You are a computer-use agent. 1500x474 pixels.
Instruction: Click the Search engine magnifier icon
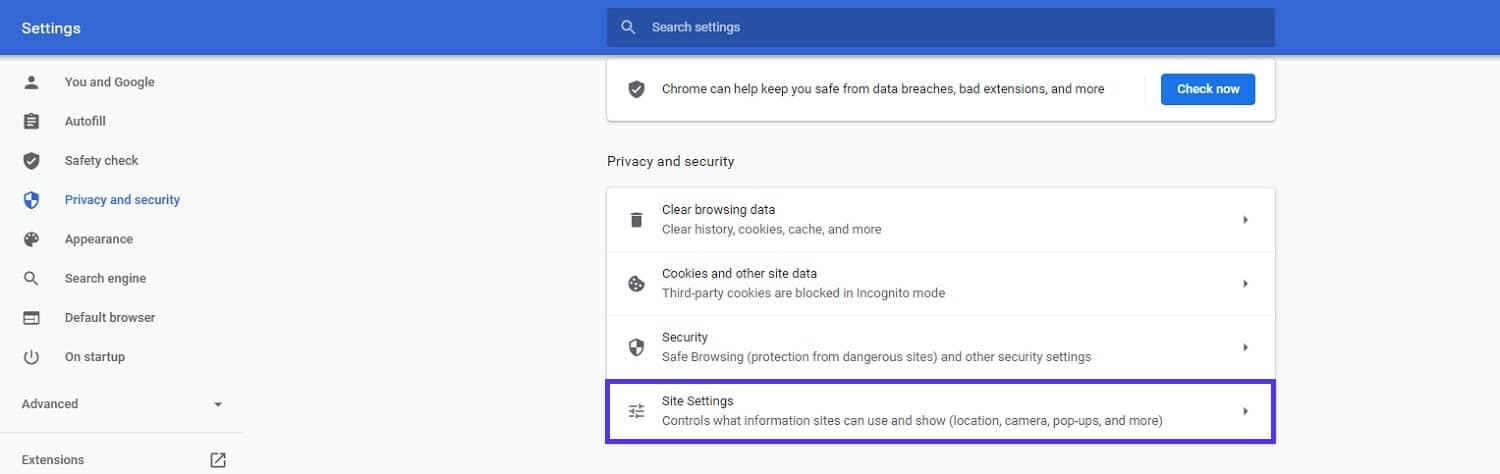(x=31, y=279)
